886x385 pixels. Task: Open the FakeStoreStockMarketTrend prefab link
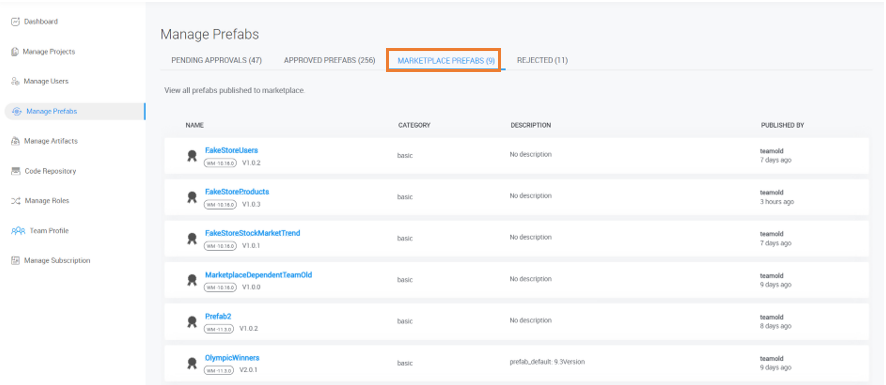coord(253,233)
